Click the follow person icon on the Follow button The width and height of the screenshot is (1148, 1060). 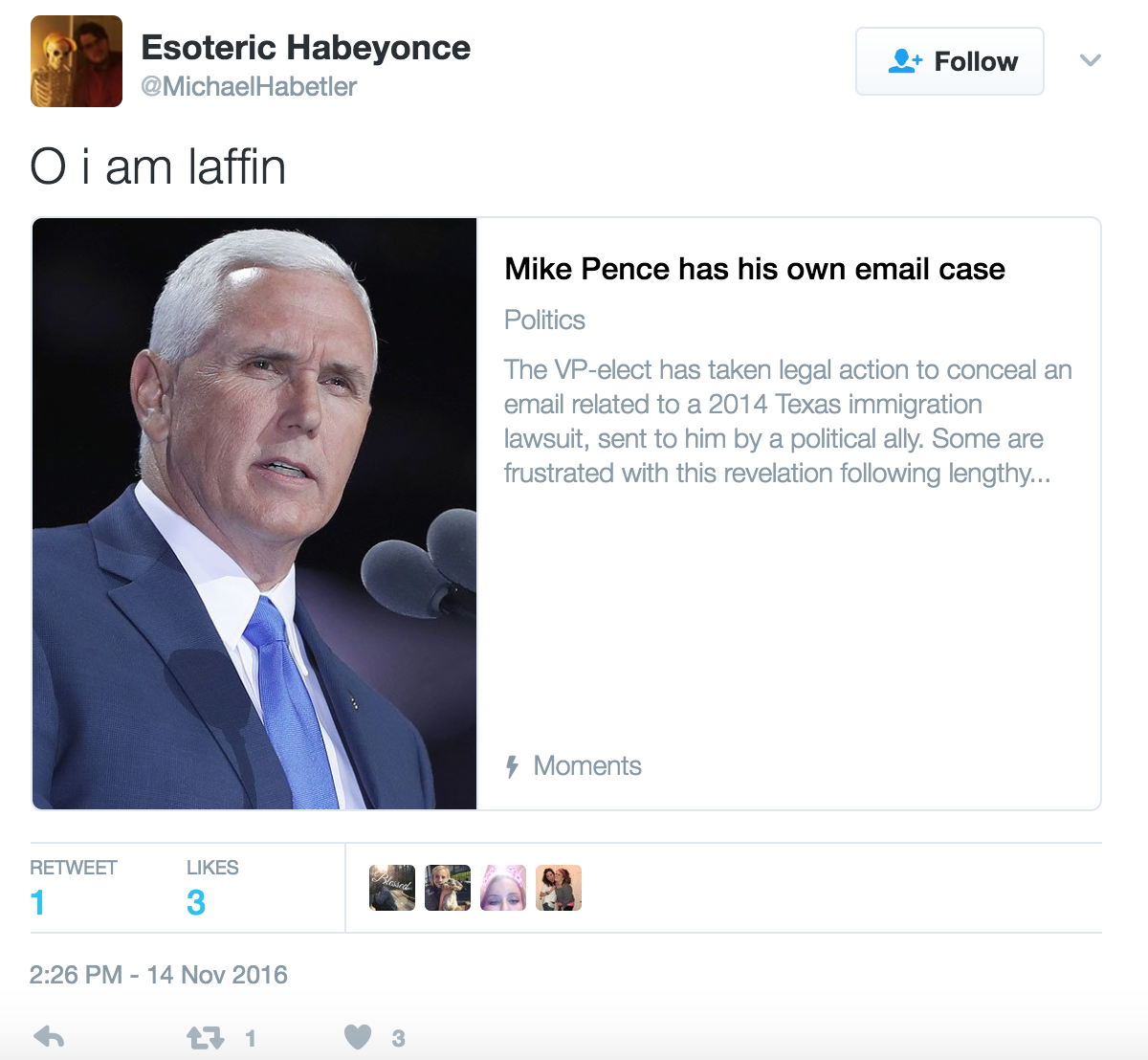click(903, 60)
